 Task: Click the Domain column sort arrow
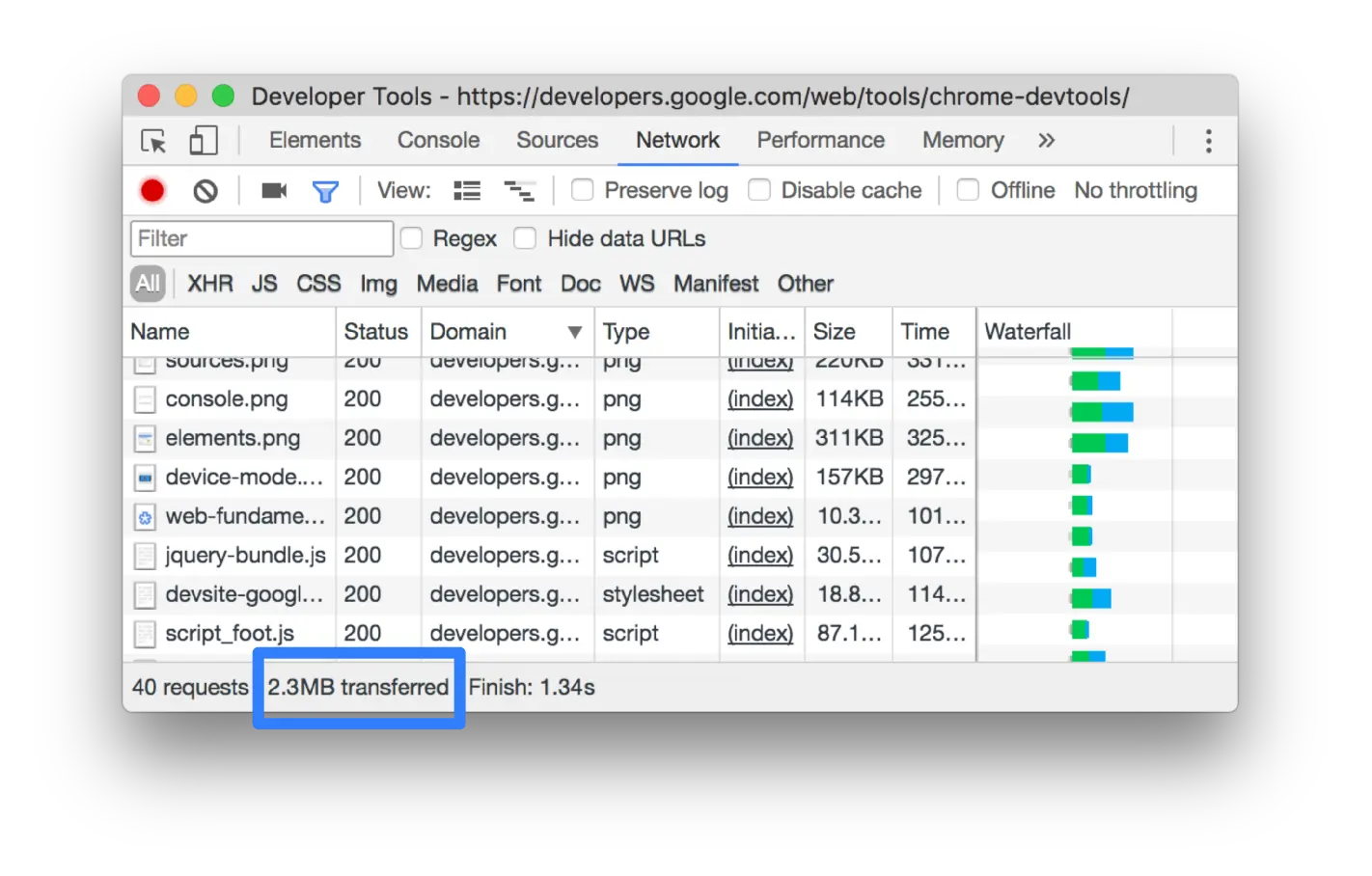575,332
